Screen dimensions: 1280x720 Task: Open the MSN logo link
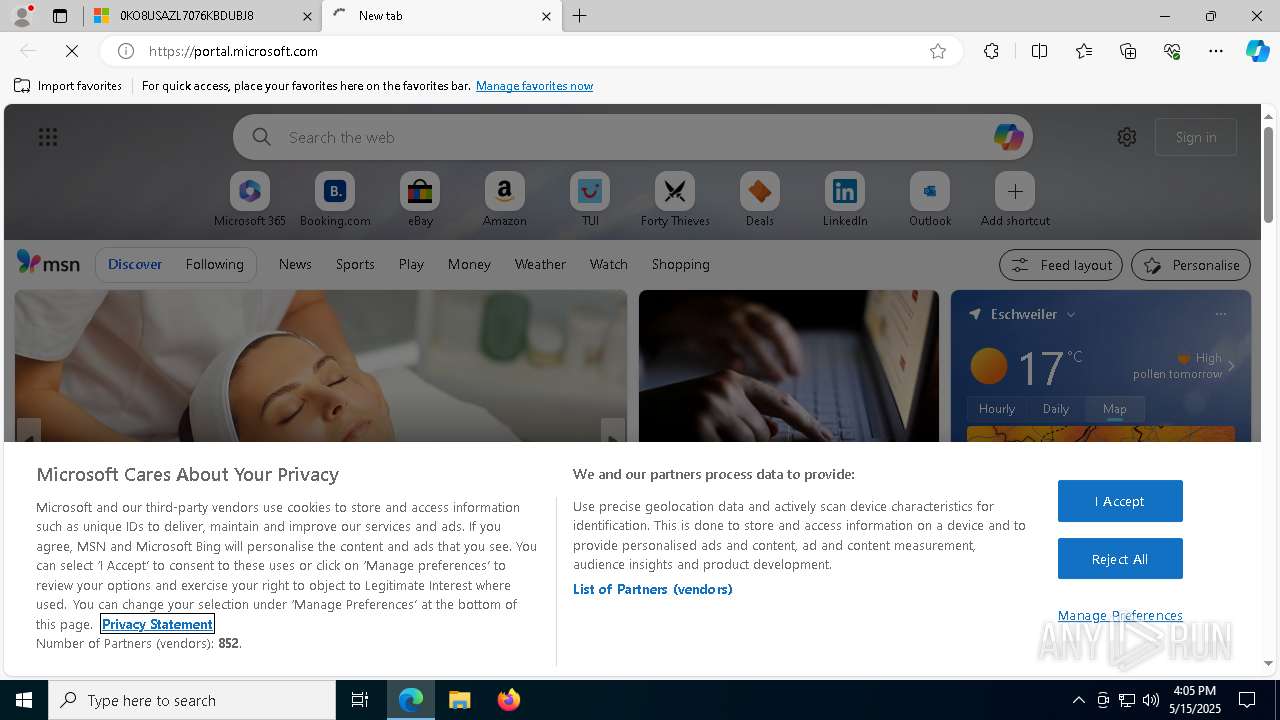coord(48,263)
